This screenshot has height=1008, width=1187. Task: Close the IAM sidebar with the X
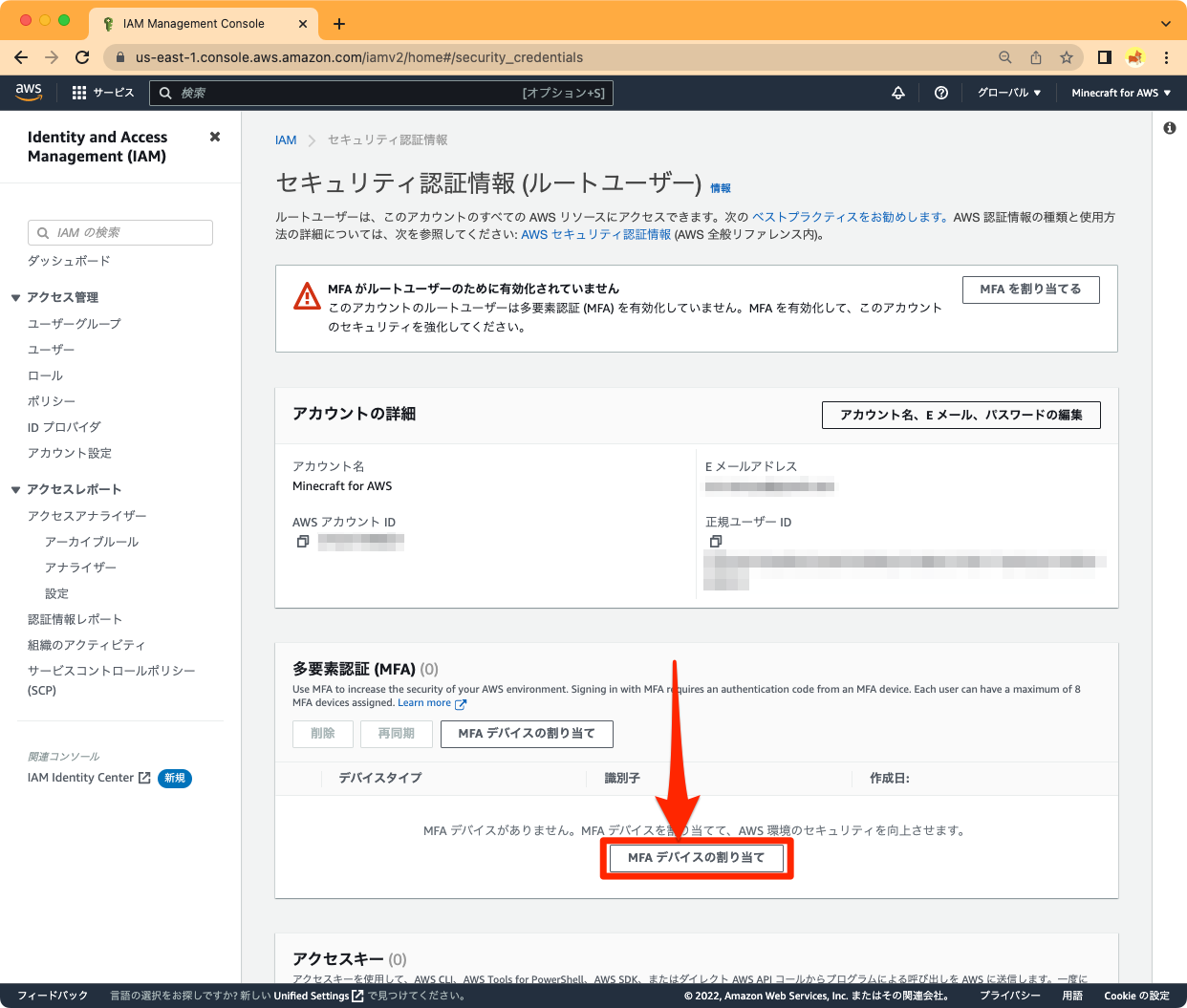[x=214, y=137]
